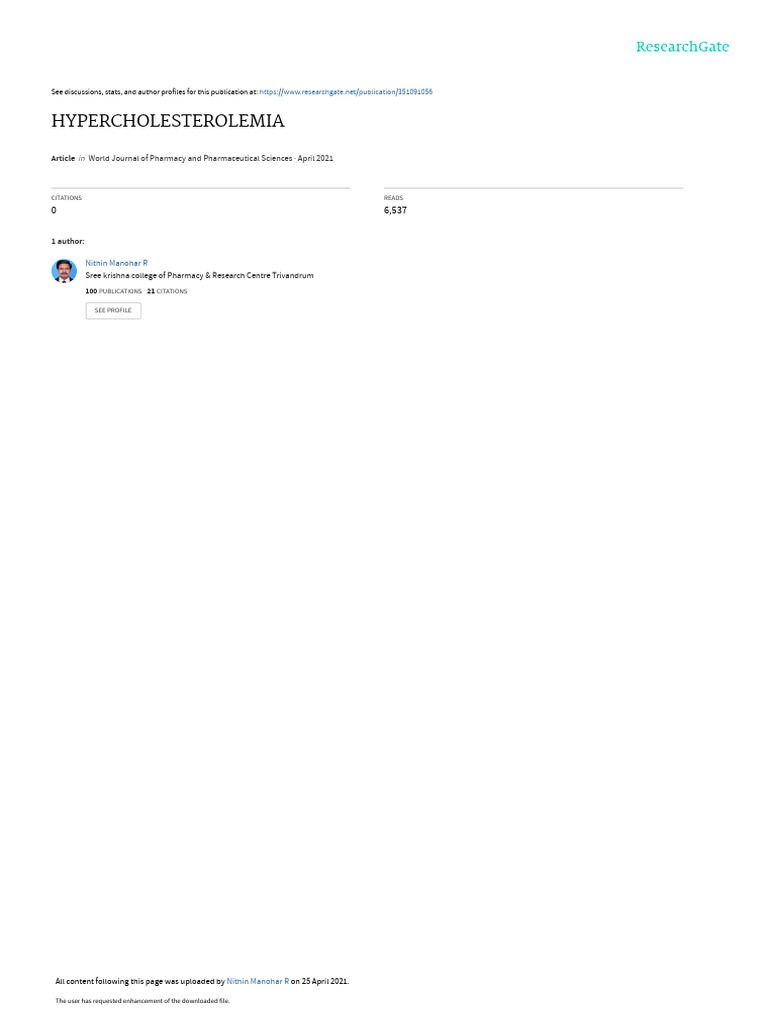Open the author's profile photo
768x1024 pixels.
[x=64, y=271]
